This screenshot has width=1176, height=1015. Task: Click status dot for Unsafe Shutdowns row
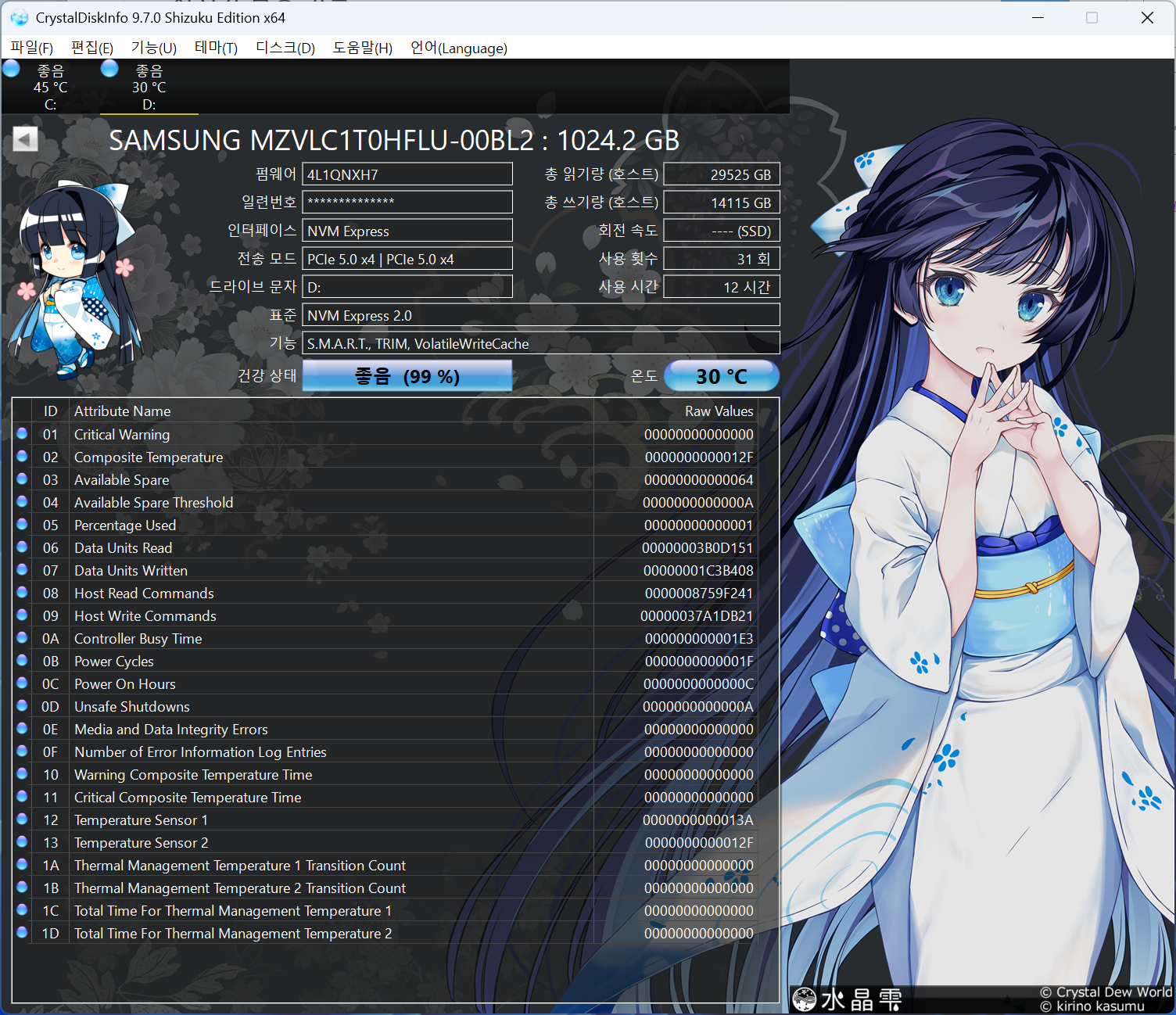(x=22, y=705)
